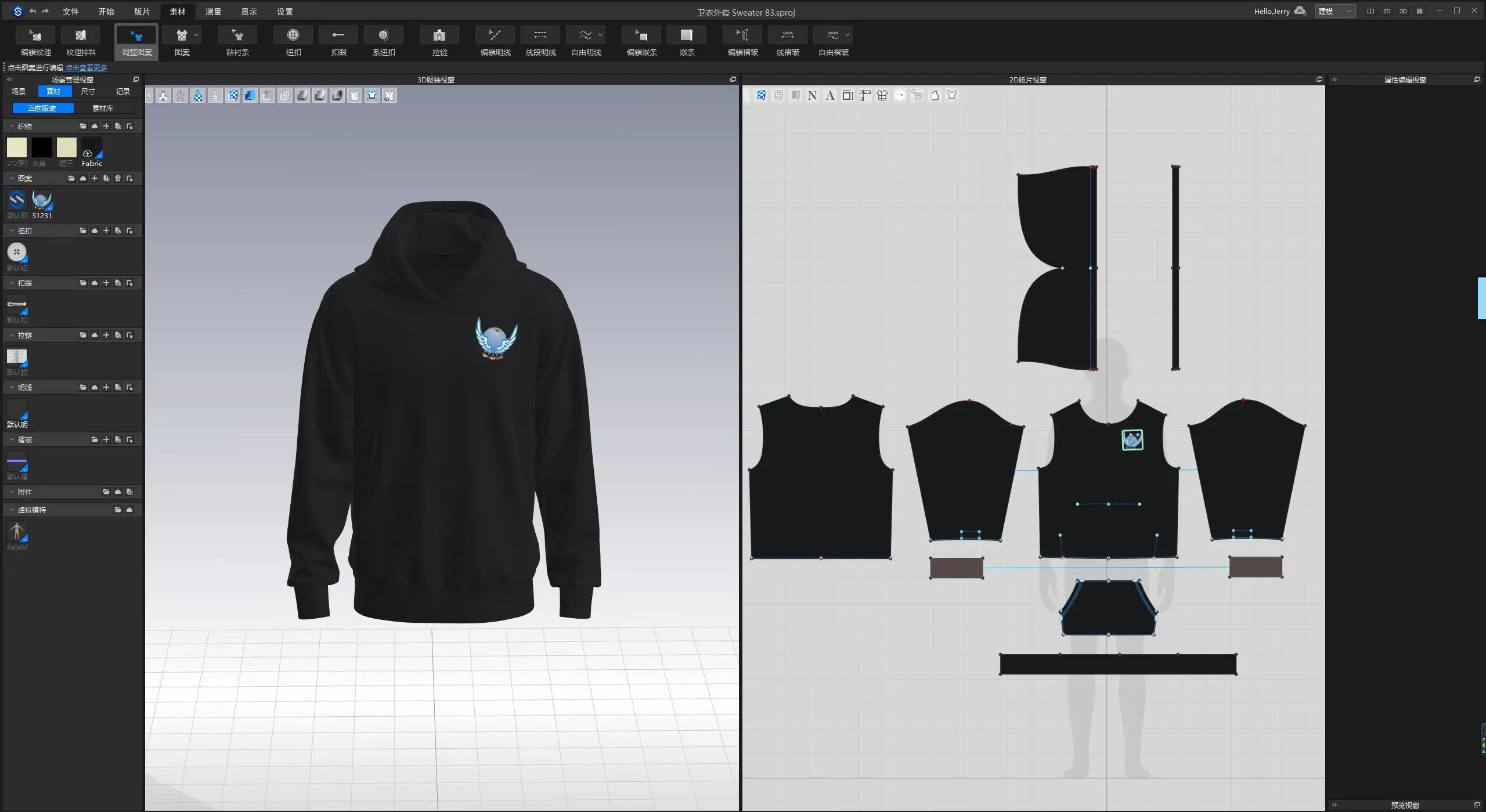Switch to the 尺寸 tab
The height and width of the screenshot is (812, 1486).
(88, 91)
